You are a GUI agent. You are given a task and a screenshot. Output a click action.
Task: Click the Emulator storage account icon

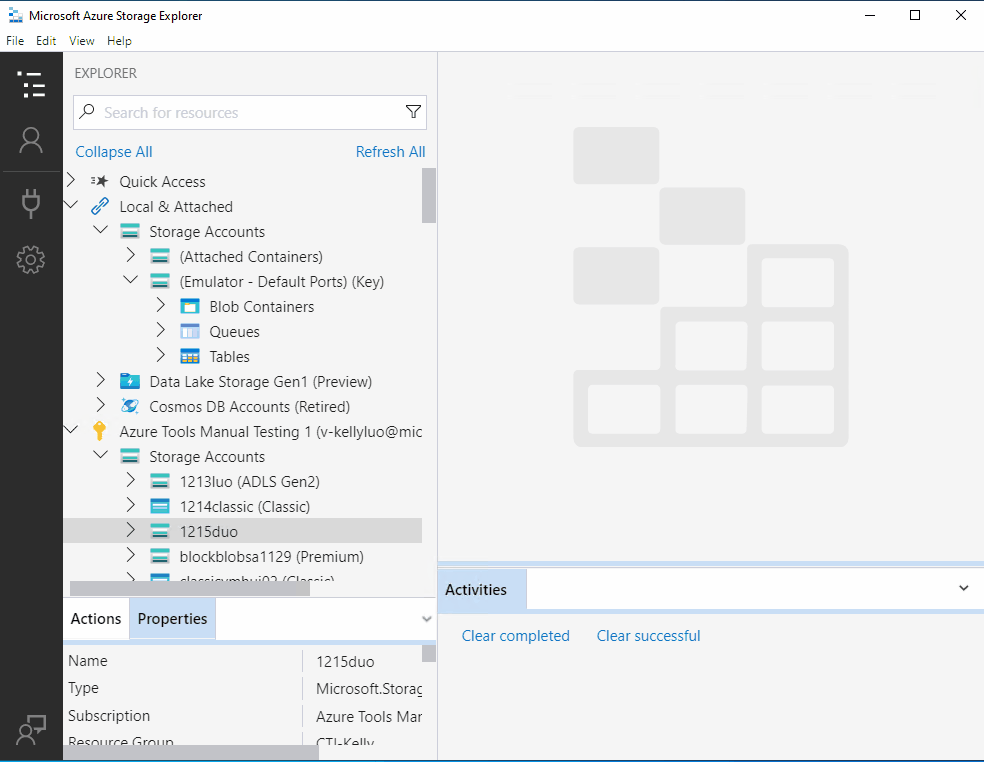160,281
